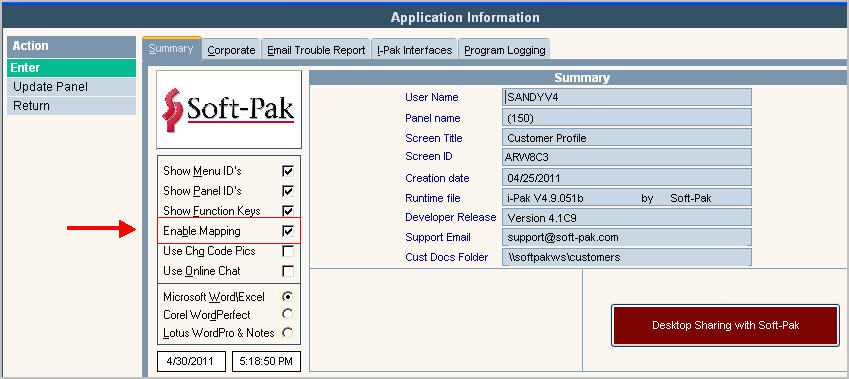
Task: Click the Cust Docs Folder field
Action: (627, 257)
